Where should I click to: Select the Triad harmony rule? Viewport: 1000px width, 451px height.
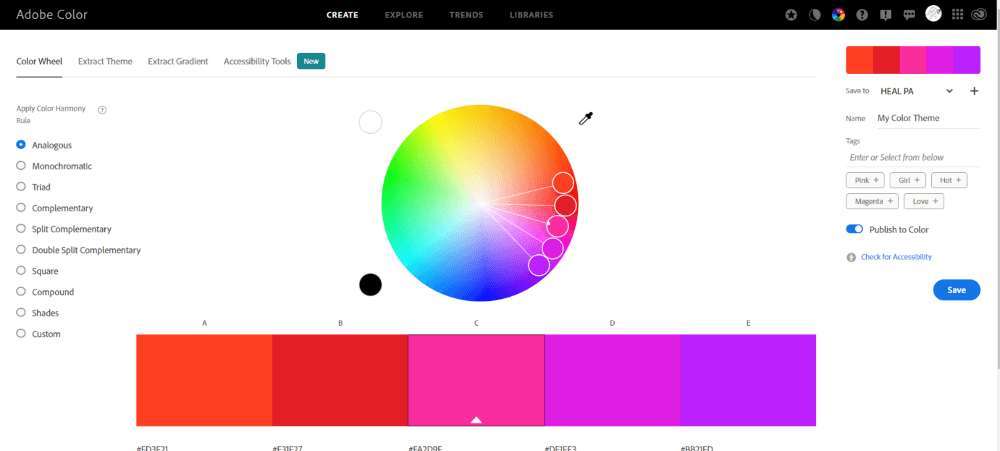21,187
